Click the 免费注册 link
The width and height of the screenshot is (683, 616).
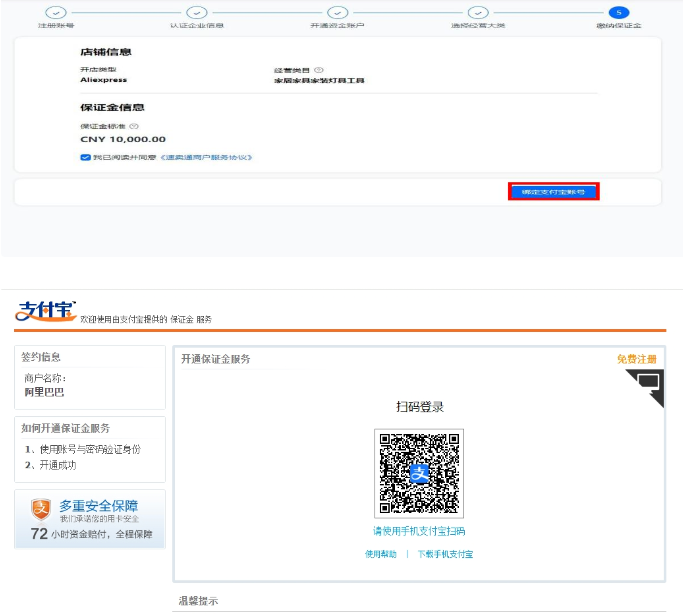(x=636, y=359)
